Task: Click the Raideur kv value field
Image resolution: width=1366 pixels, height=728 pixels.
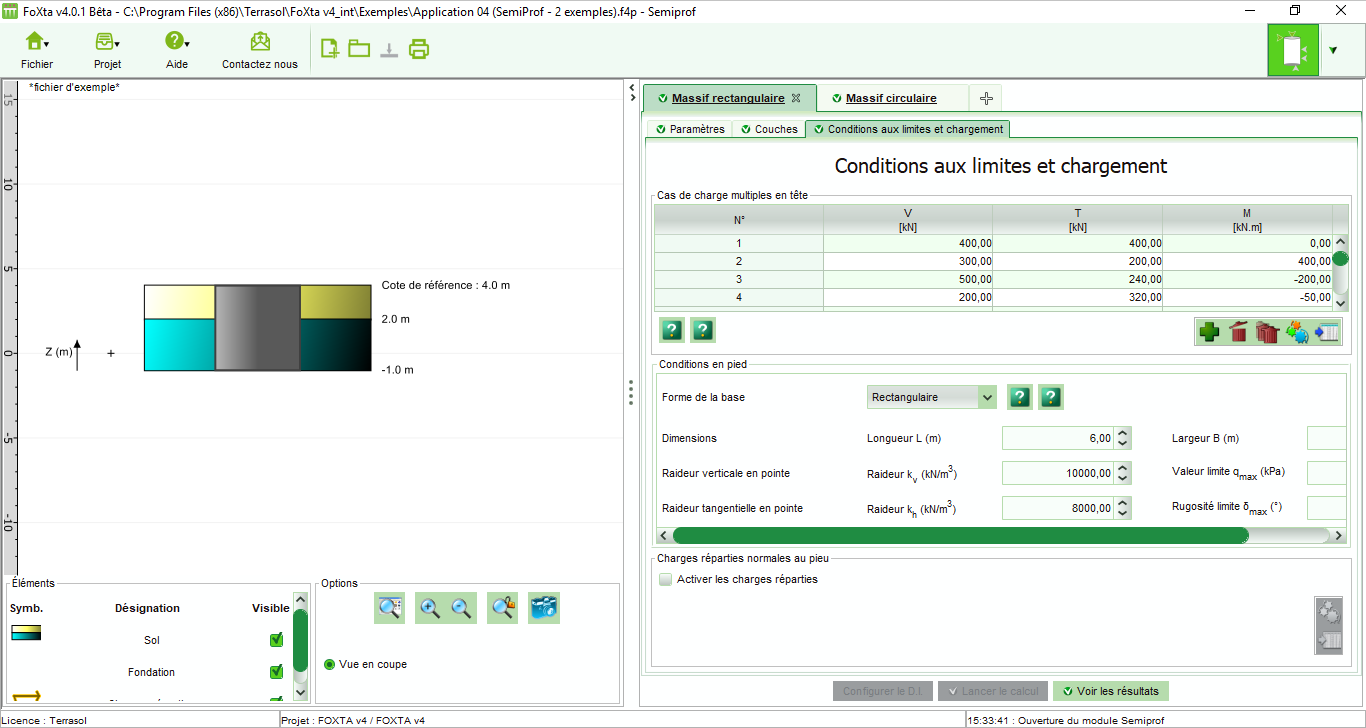Action: [1058, 473]
